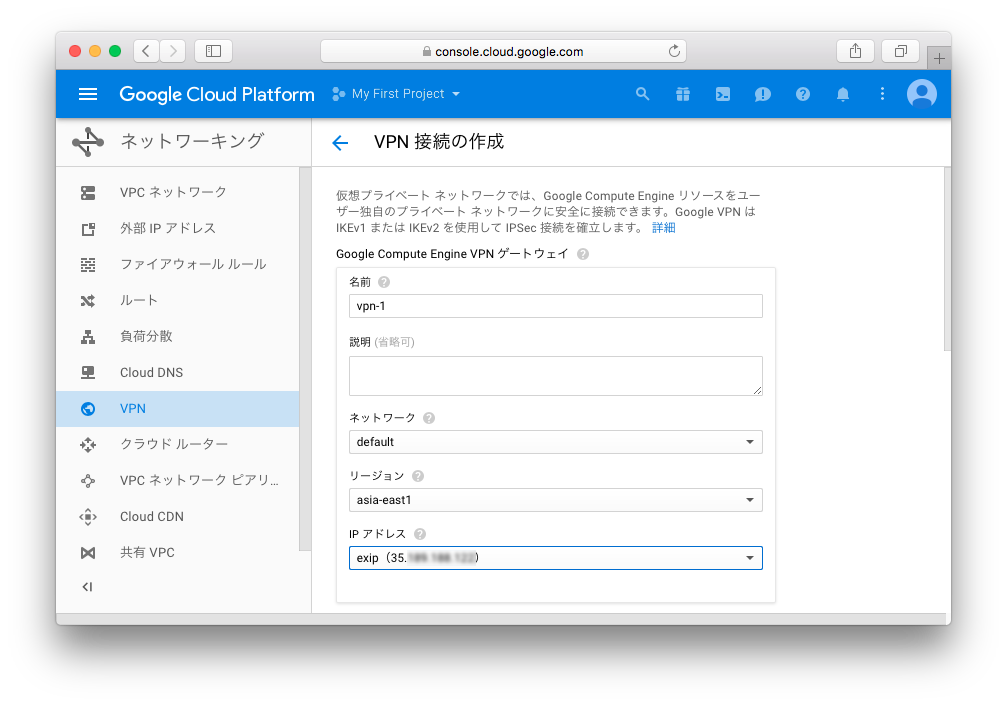Reload the page in Safari
Image resolution: width=1007 pixels, height=705 pixels.
point(674,51)
